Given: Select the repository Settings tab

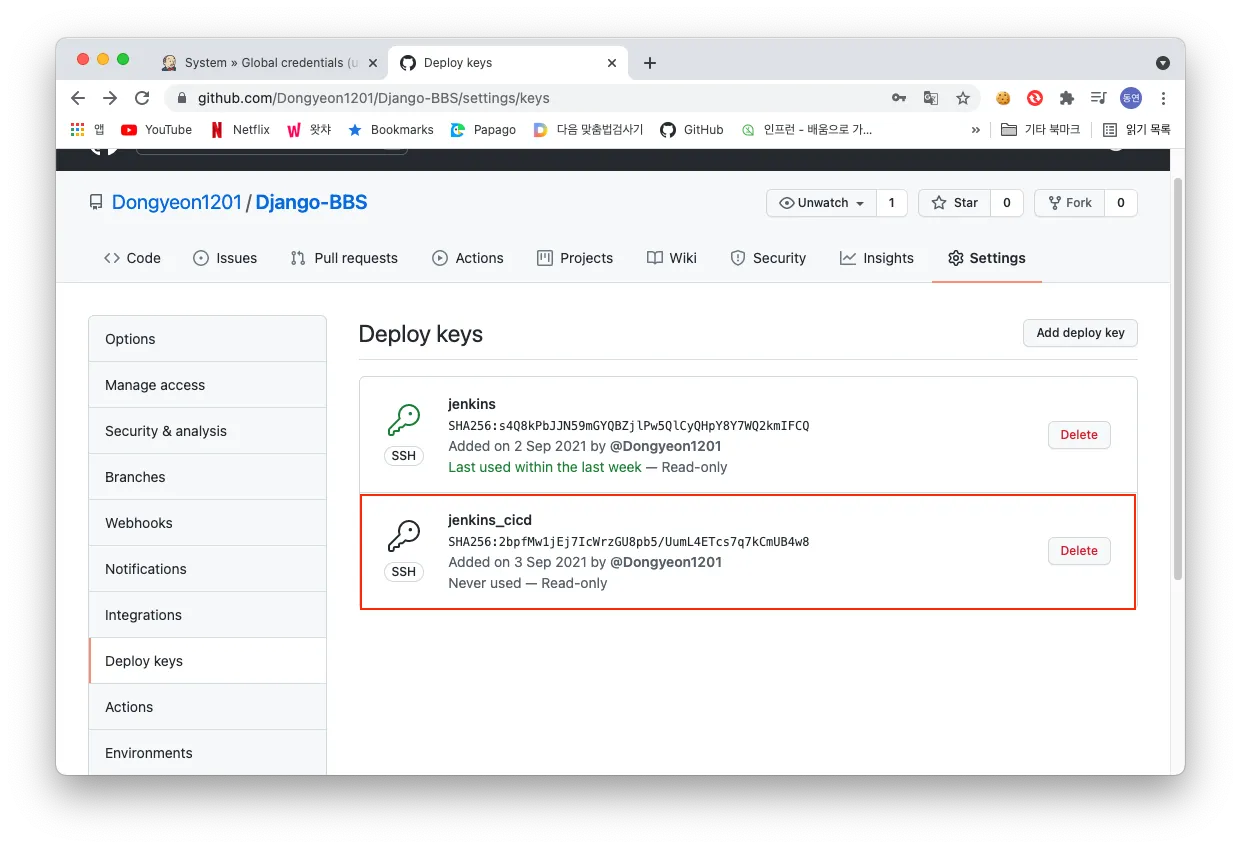Looking at the screenshot, I should pyautogui.click(x=987, y=258).
